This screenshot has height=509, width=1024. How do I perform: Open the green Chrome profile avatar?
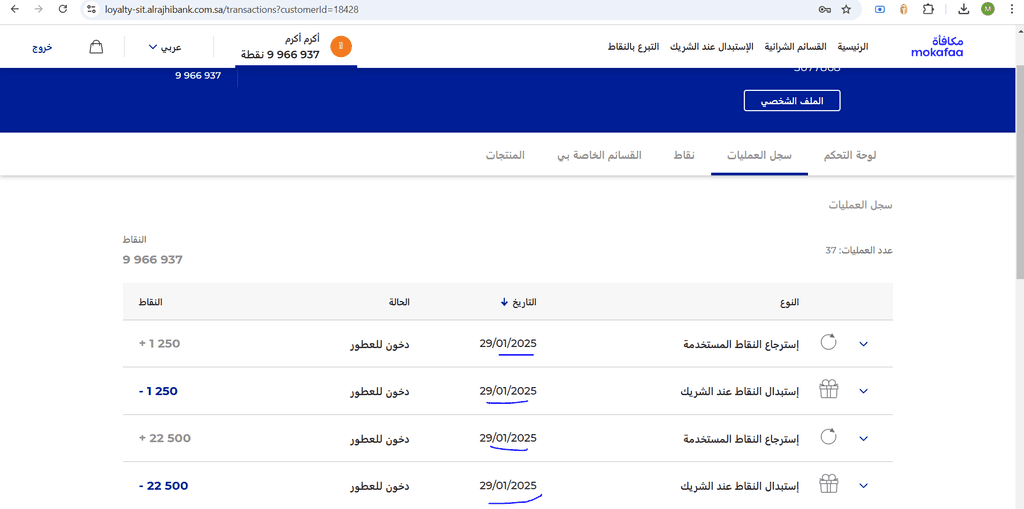pyautogui.click(x=987, y=9)
